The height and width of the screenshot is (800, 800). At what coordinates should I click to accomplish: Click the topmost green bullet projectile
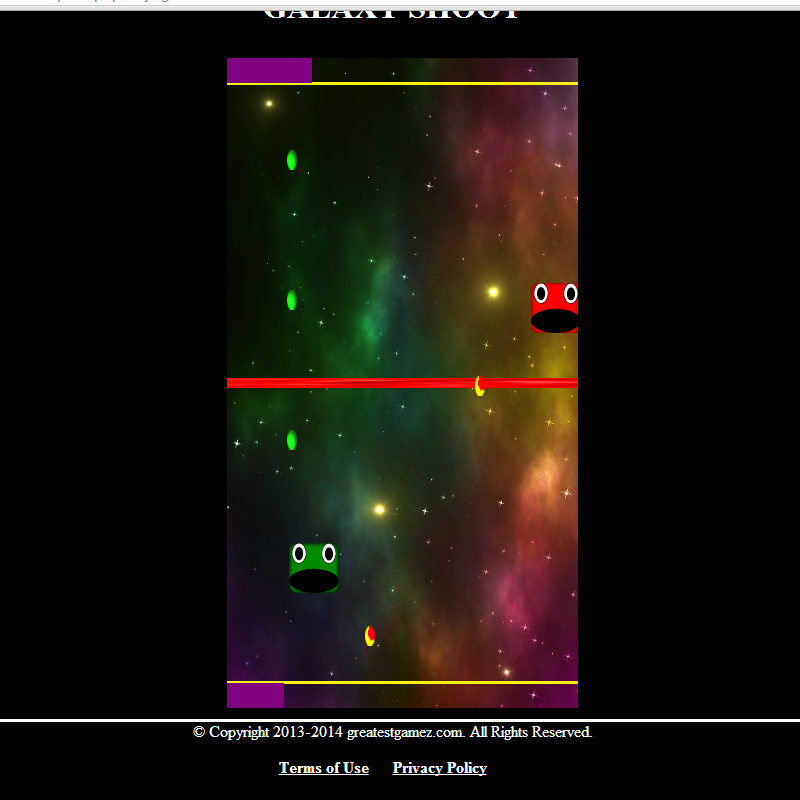[x=292, y=160]
